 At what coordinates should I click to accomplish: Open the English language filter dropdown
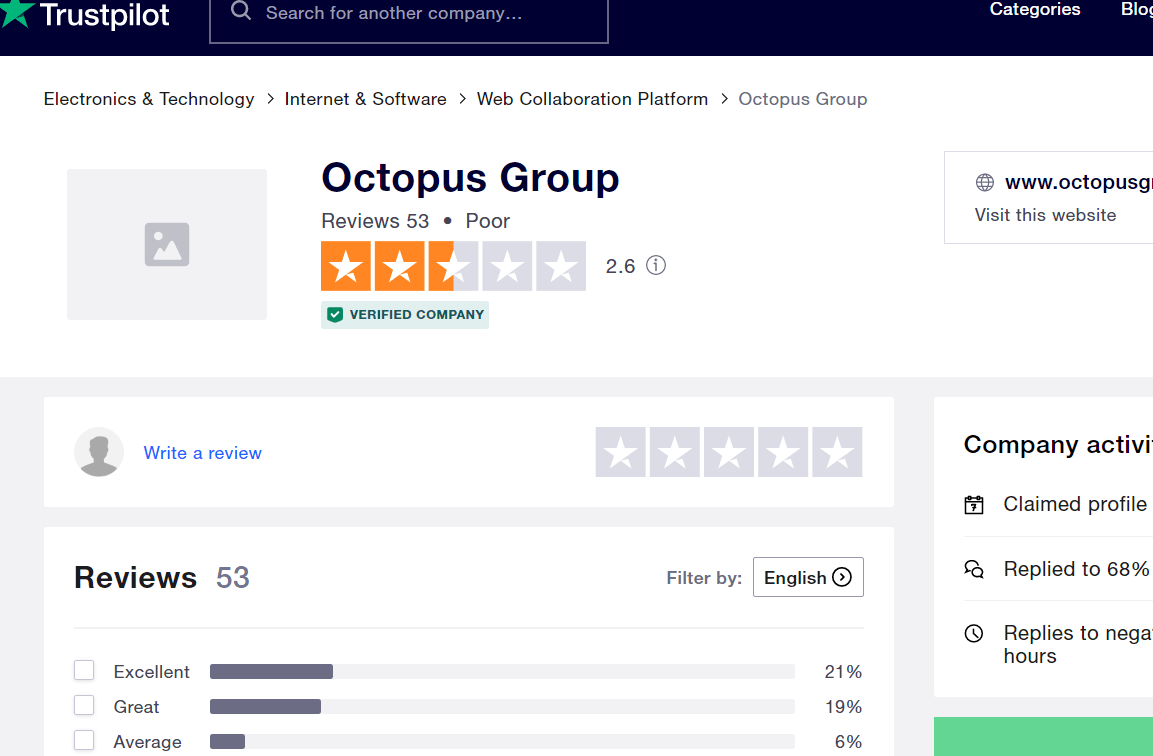808,577
